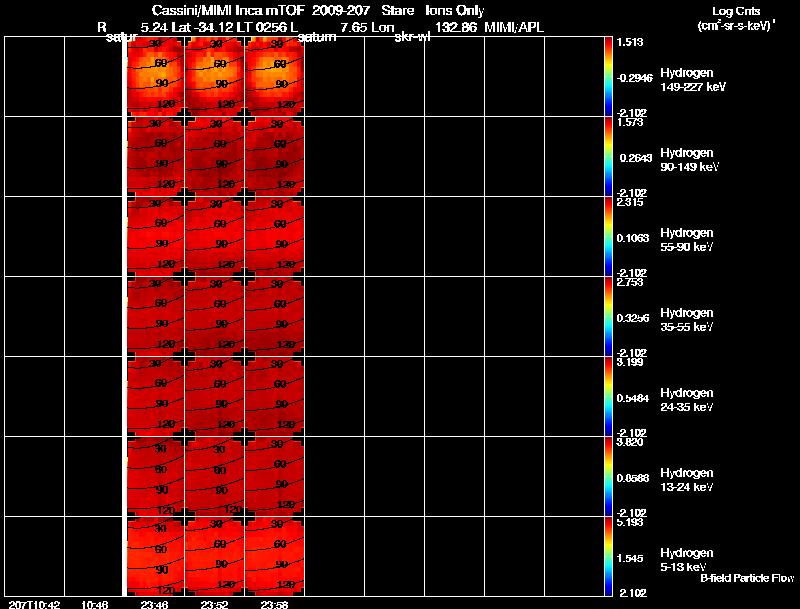Click the 'Hydrogen 13-24 keV' label
This screenshot has height=609, width=800.
(687, 480)
